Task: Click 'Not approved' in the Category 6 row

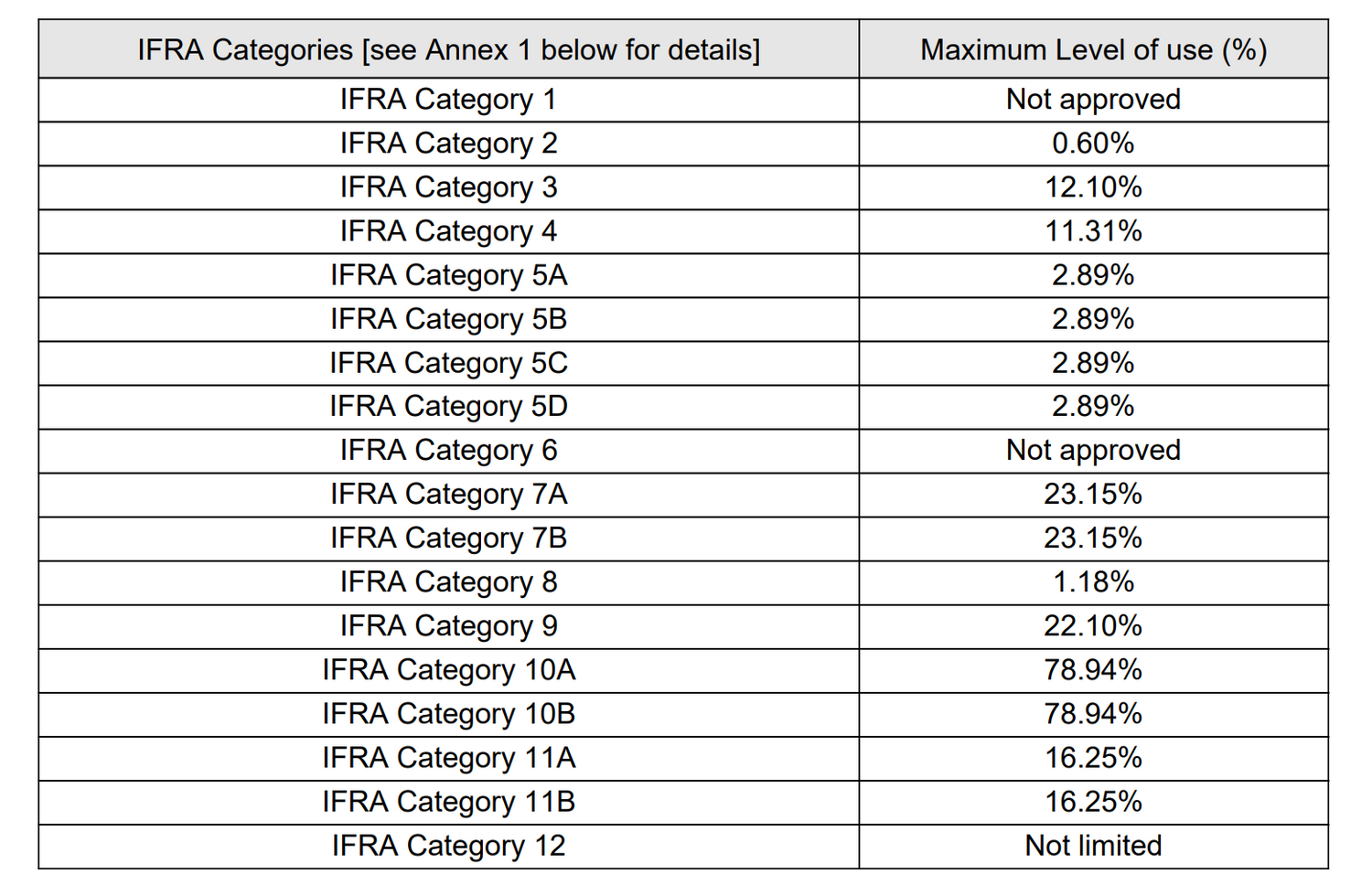Action: coord(1093,449)
